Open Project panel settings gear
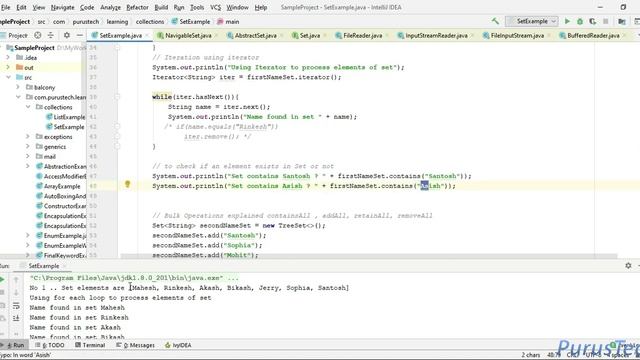 [x=67, y=36]
